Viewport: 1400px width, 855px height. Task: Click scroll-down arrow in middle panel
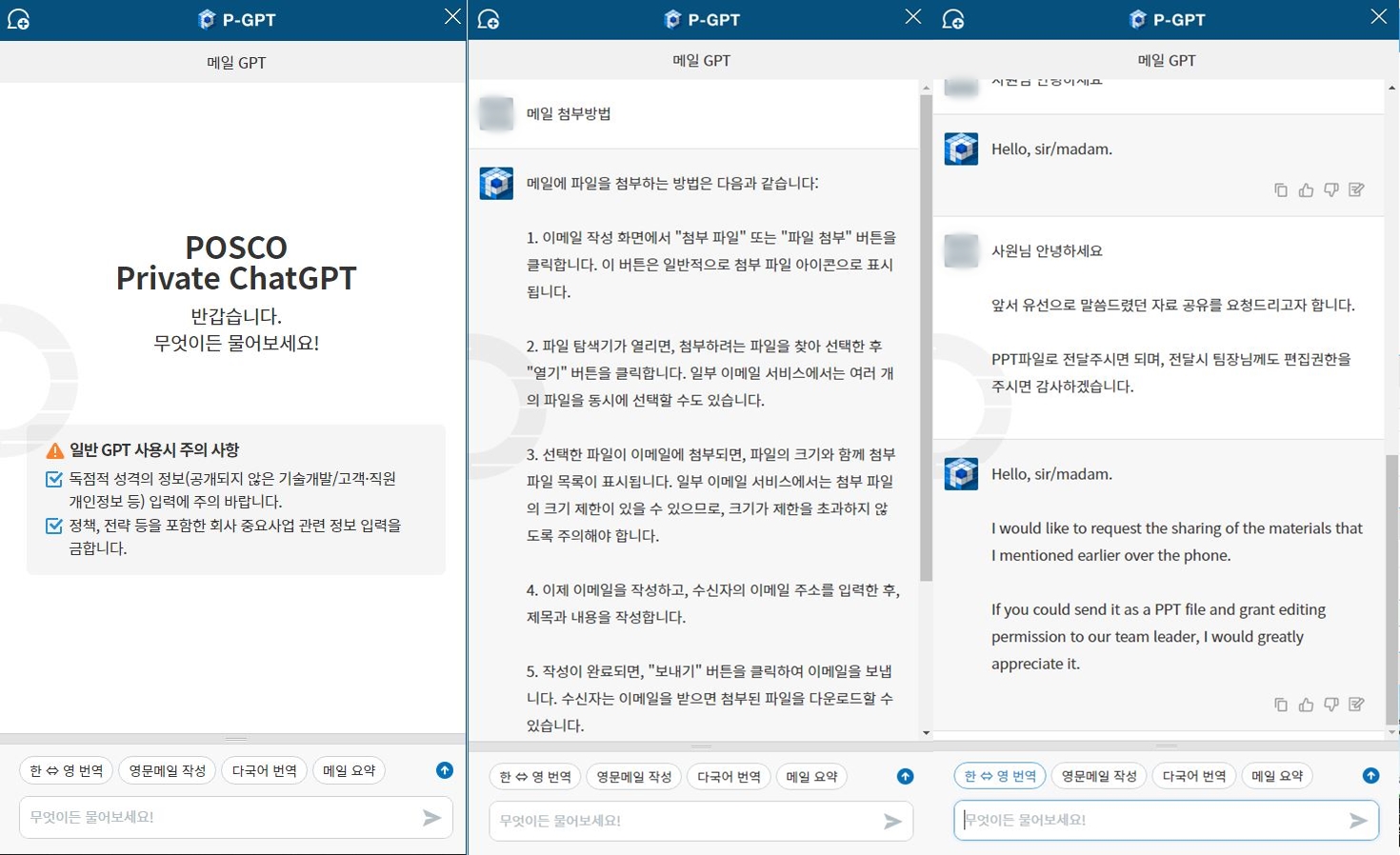tap(926, 733)
